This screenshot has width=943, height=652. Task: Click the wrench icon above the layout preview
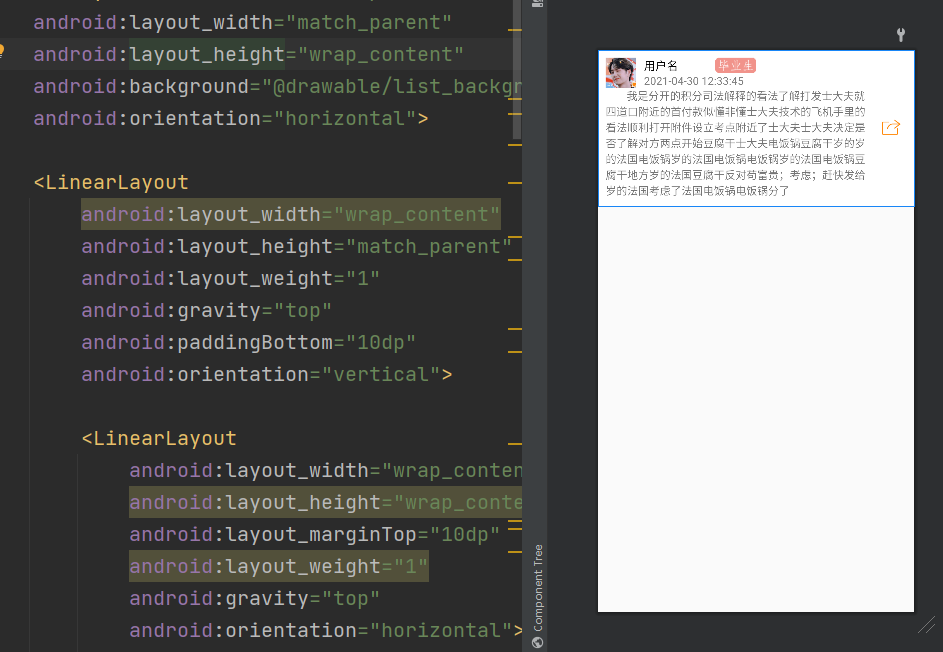tap(900, 35)
